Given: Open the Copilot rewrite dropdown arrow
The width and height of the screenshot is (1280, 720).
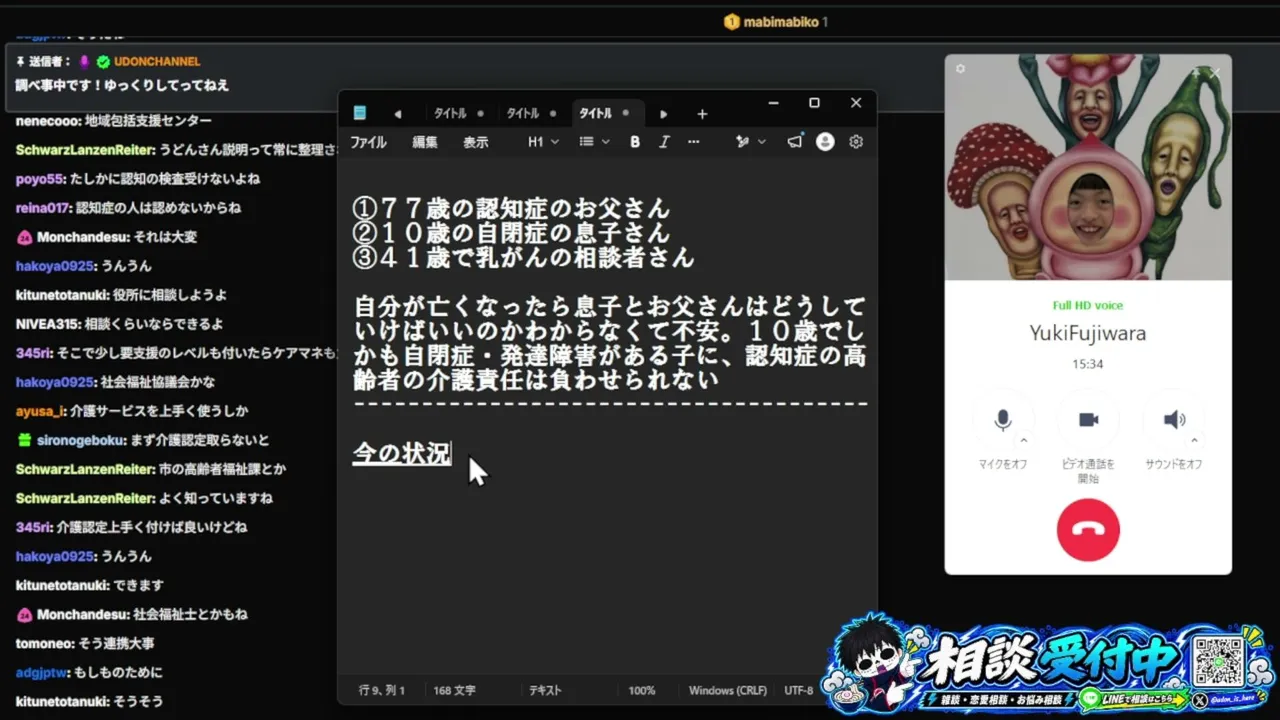Looking at the screenshot, I should 762,142.
